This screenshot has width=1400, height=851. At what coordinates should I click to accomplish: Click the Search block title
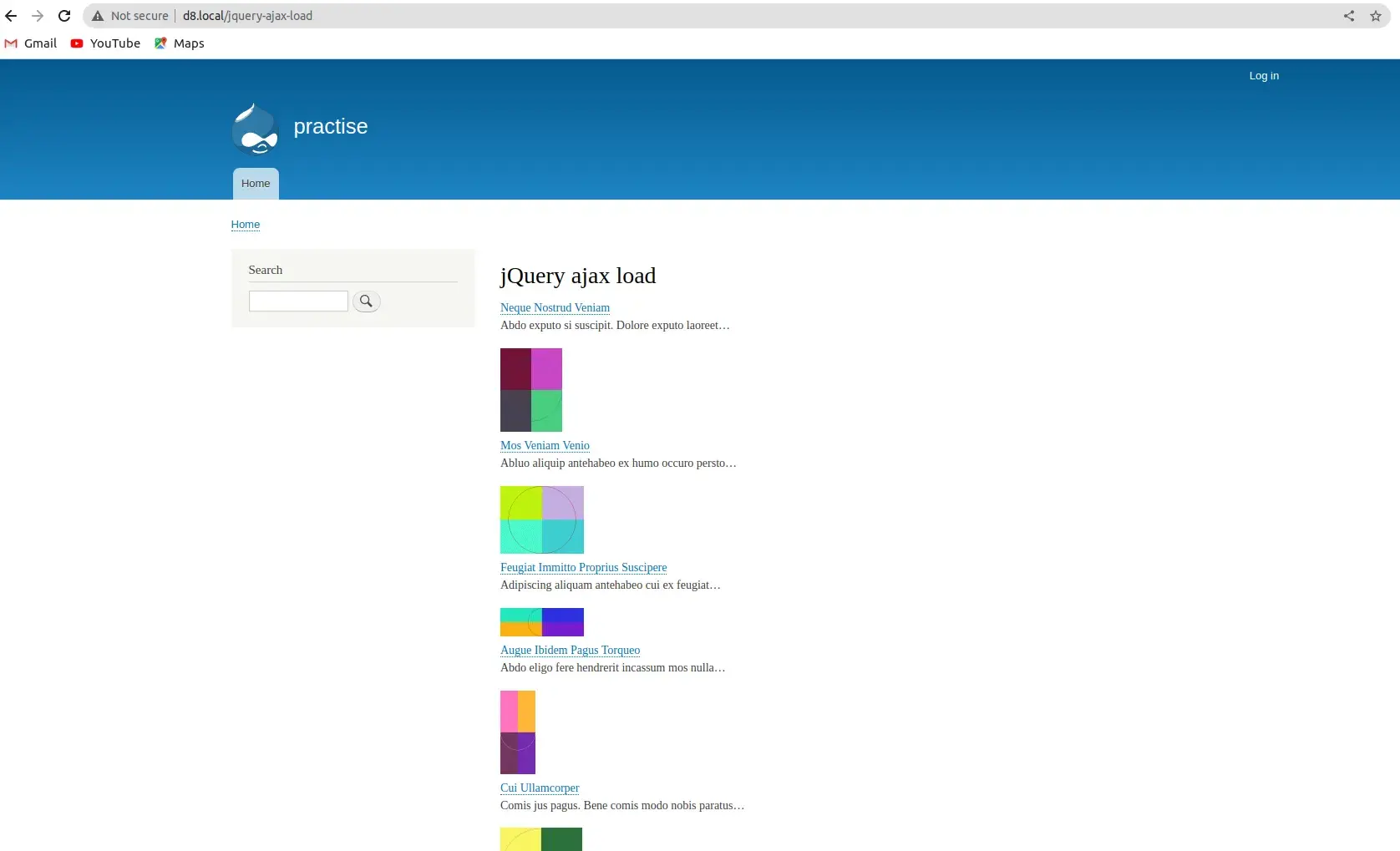click(266, 271)
